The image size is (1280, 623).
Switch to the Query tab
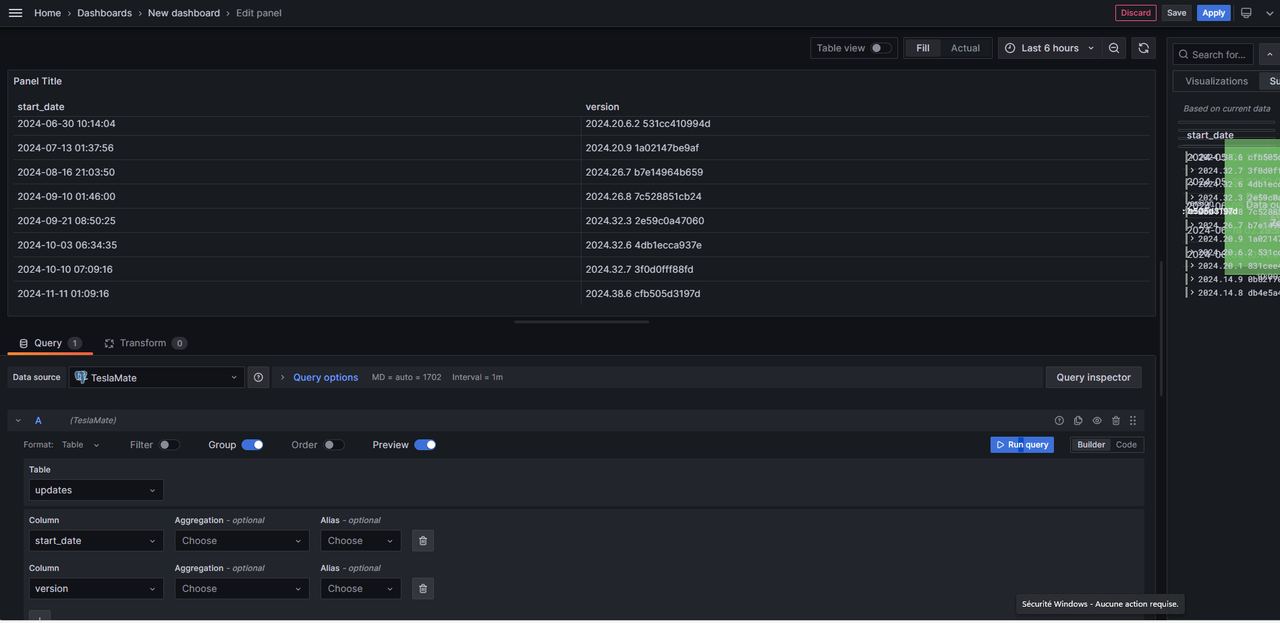pos(50,343)
